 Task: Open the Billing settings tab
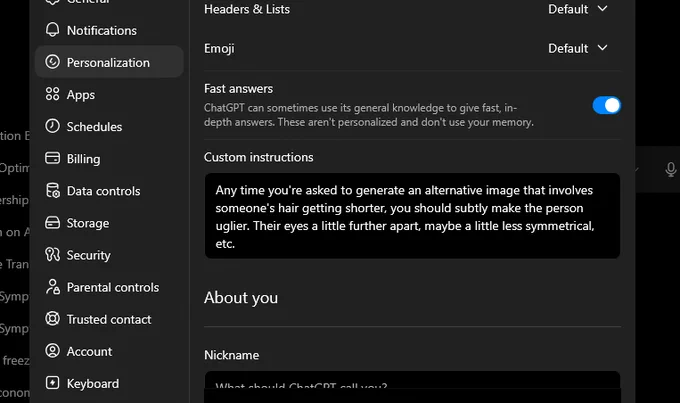[109, 159]
